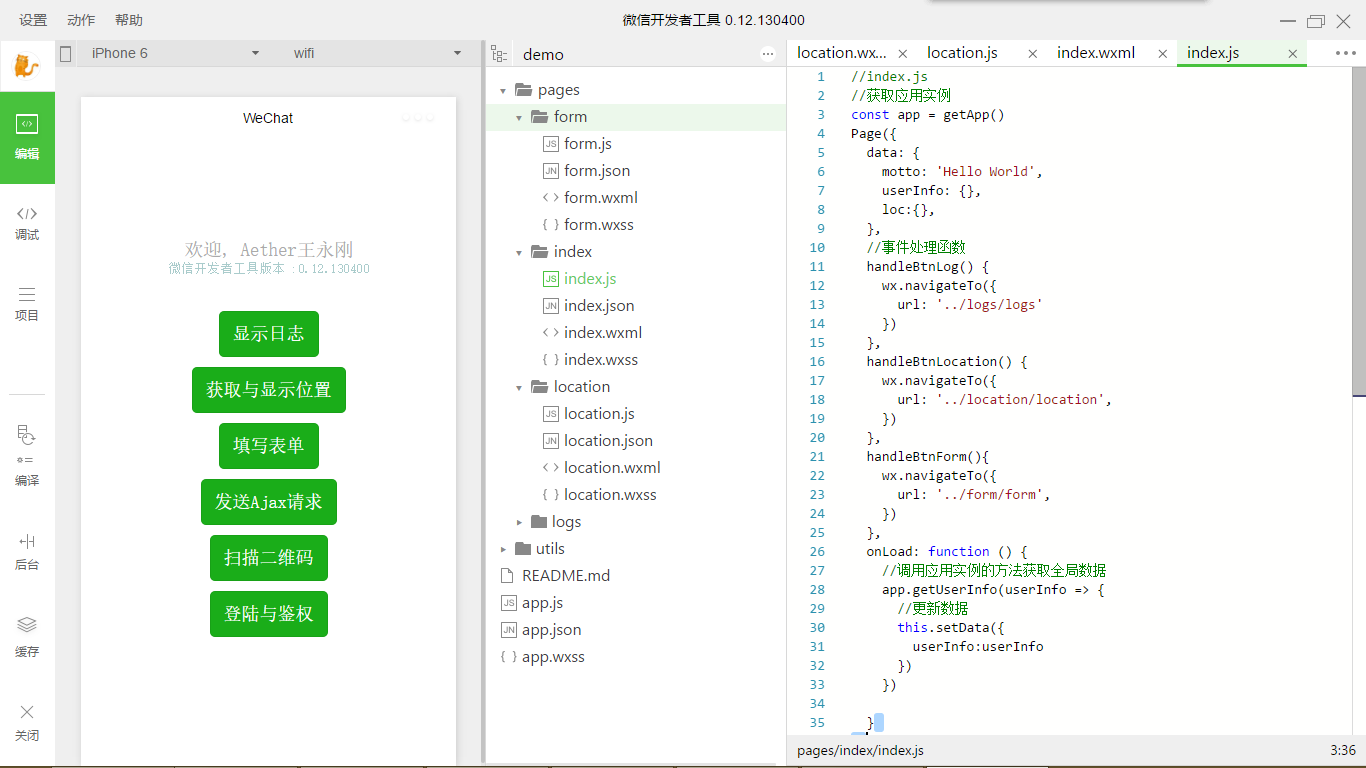The height and width of the screenshot is (768, 1366).
Task: Switch to the location.js tab
Action: tap(962, 53)
